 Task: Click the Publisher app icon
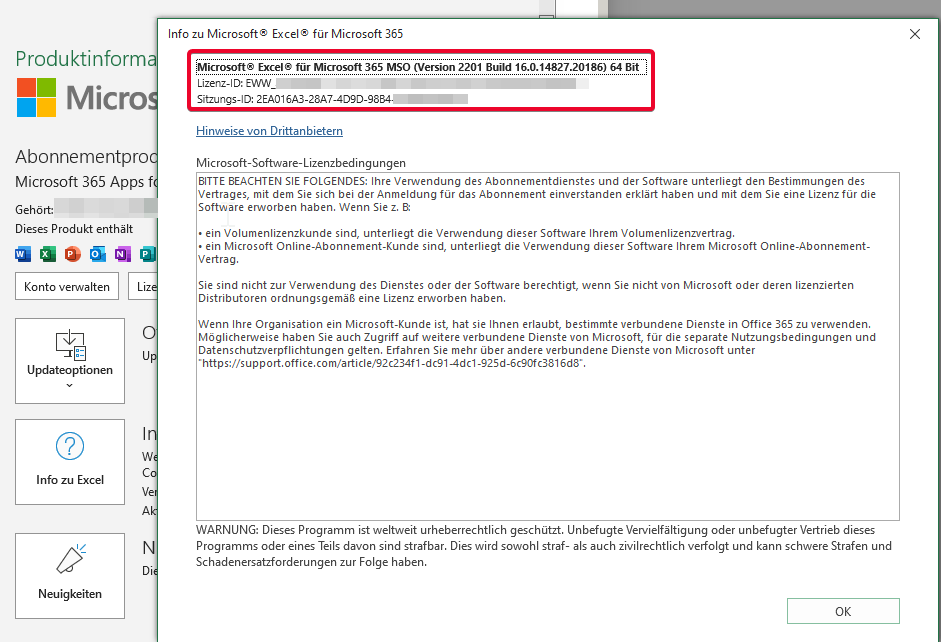[148, 254]
